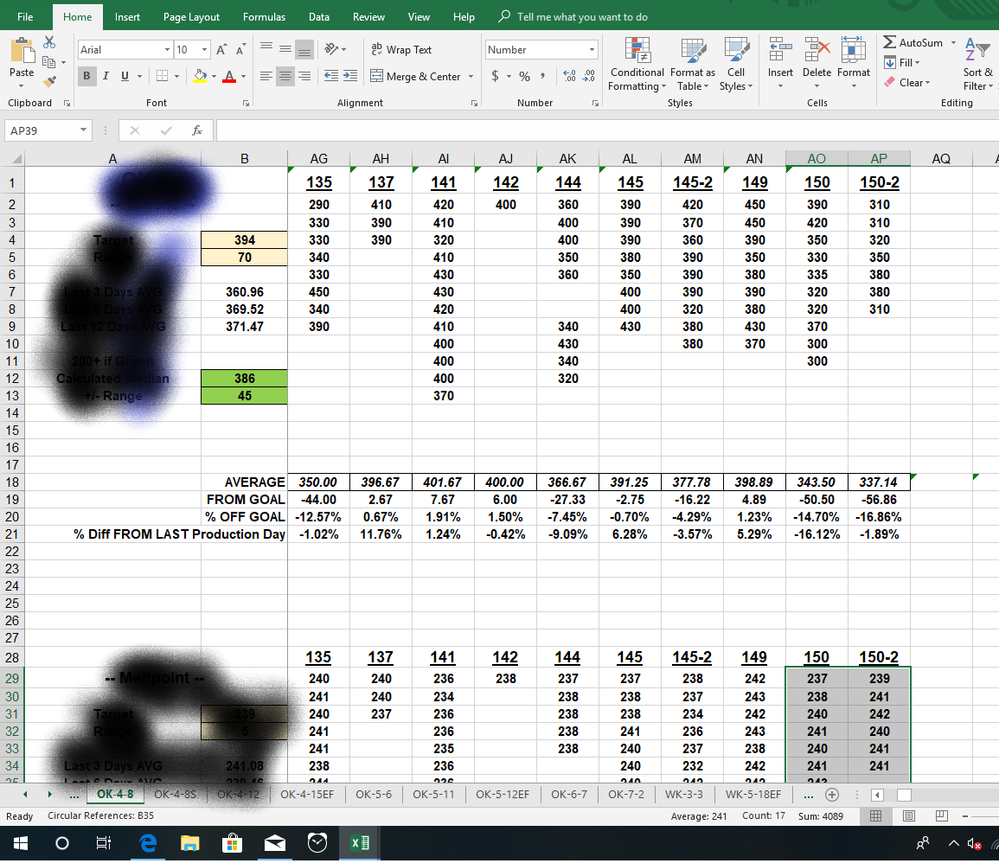Image resolution: width=999 pixels, height=862 pixels.
Task: Decrease font size with smaller A icon
Action: [240, 50]
